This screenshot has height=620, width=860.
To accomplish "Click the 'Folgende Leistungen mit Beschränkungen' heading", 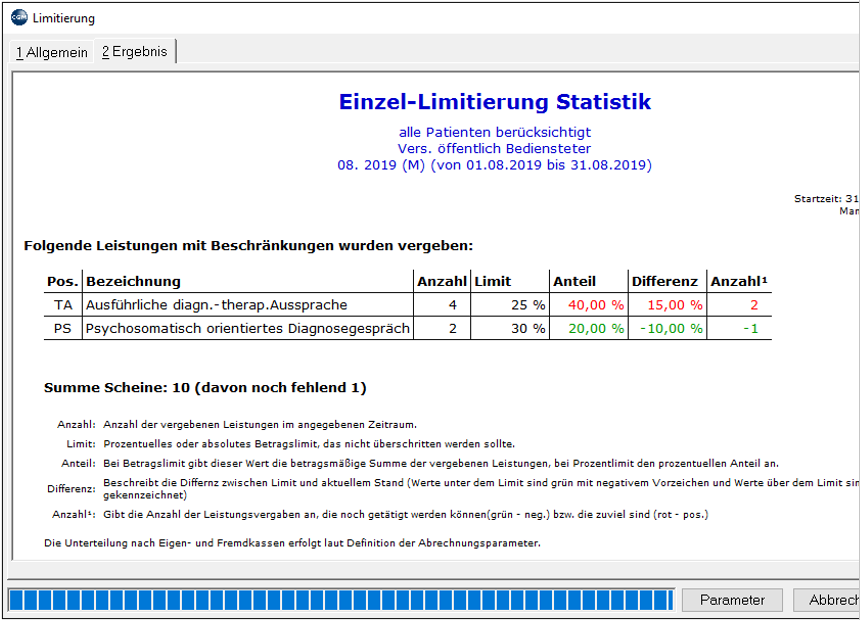I will pyautogui.click(x=248, y=245).
